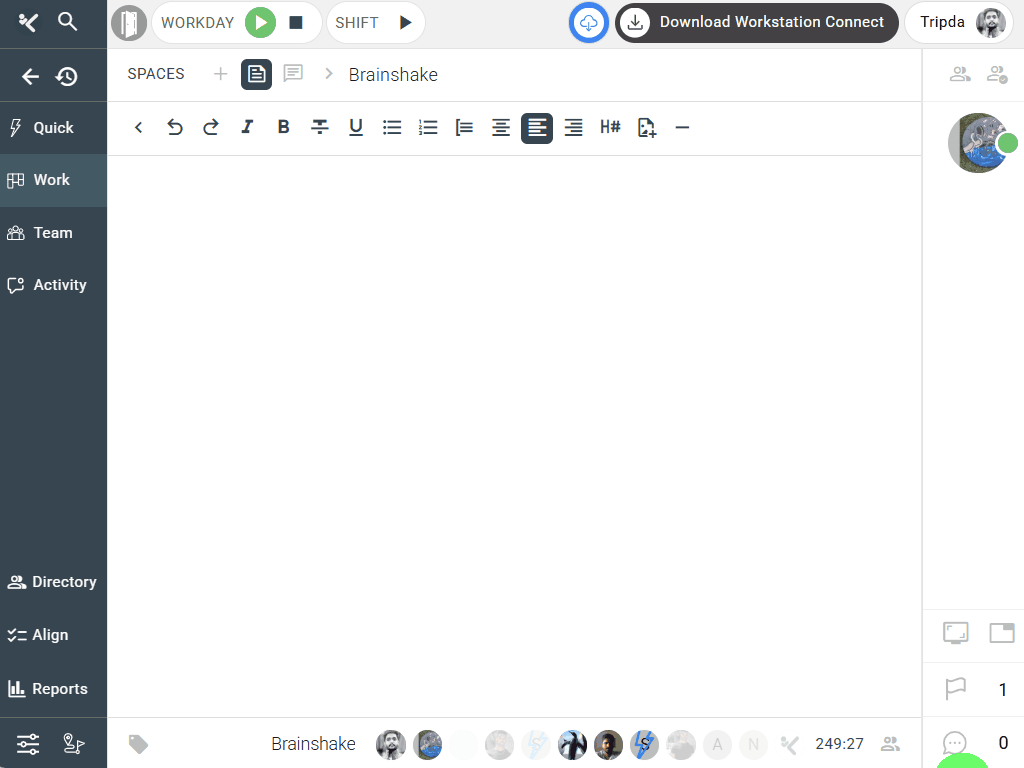Center align the text
1024x768 pixels.
click(501, 127)
